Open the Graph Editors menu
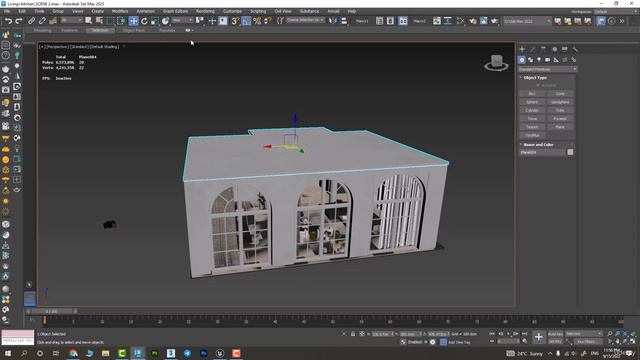Viewport: 640px width, 360px height. coord(176,11)
